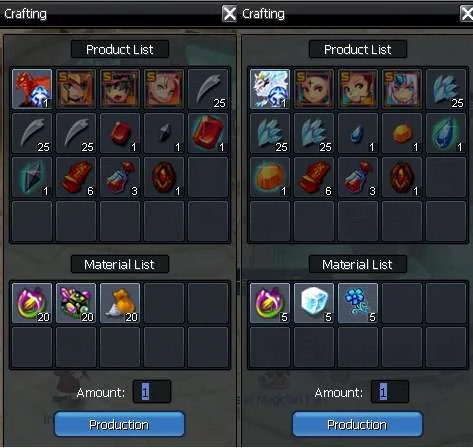This screenshot has width=473, height=448.
Task: Select the blue flower material icon
Action: pos(358,303)
